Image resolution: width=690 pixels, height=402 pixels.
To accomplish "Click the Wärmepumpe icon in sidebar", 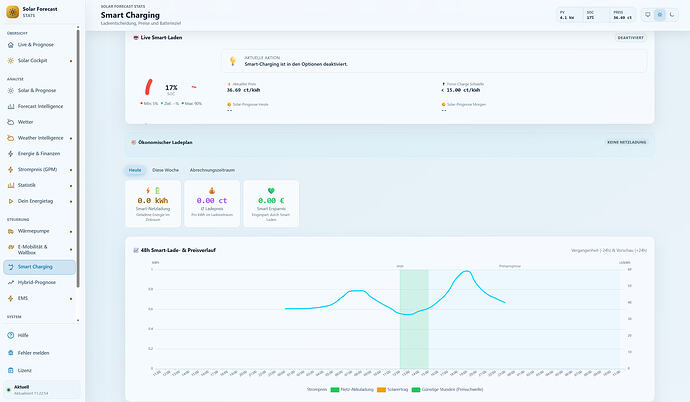I will pyautogui.click(x=11, y=231).
